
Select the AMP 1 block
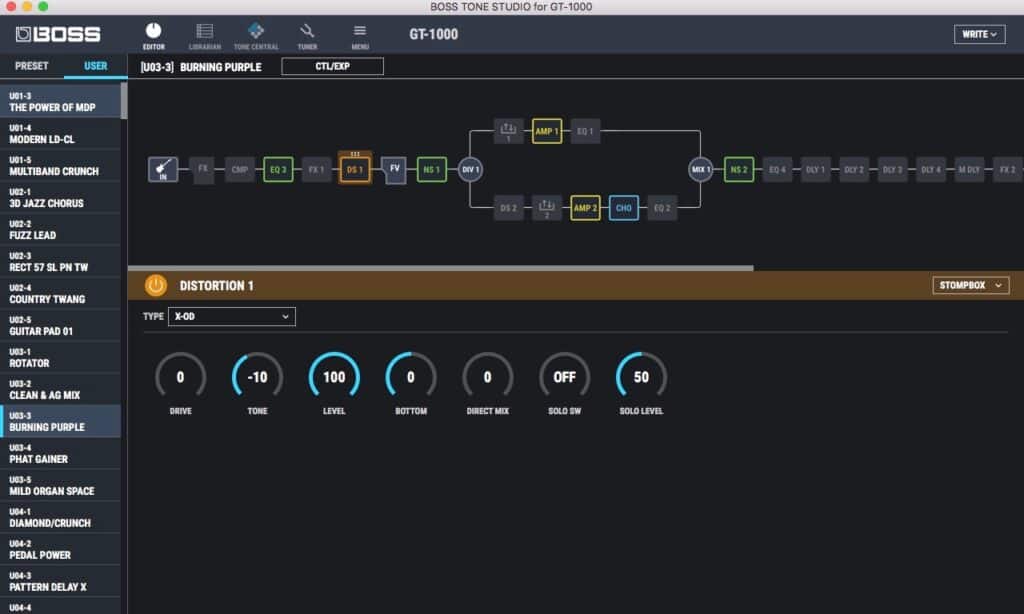click(547, 131)
